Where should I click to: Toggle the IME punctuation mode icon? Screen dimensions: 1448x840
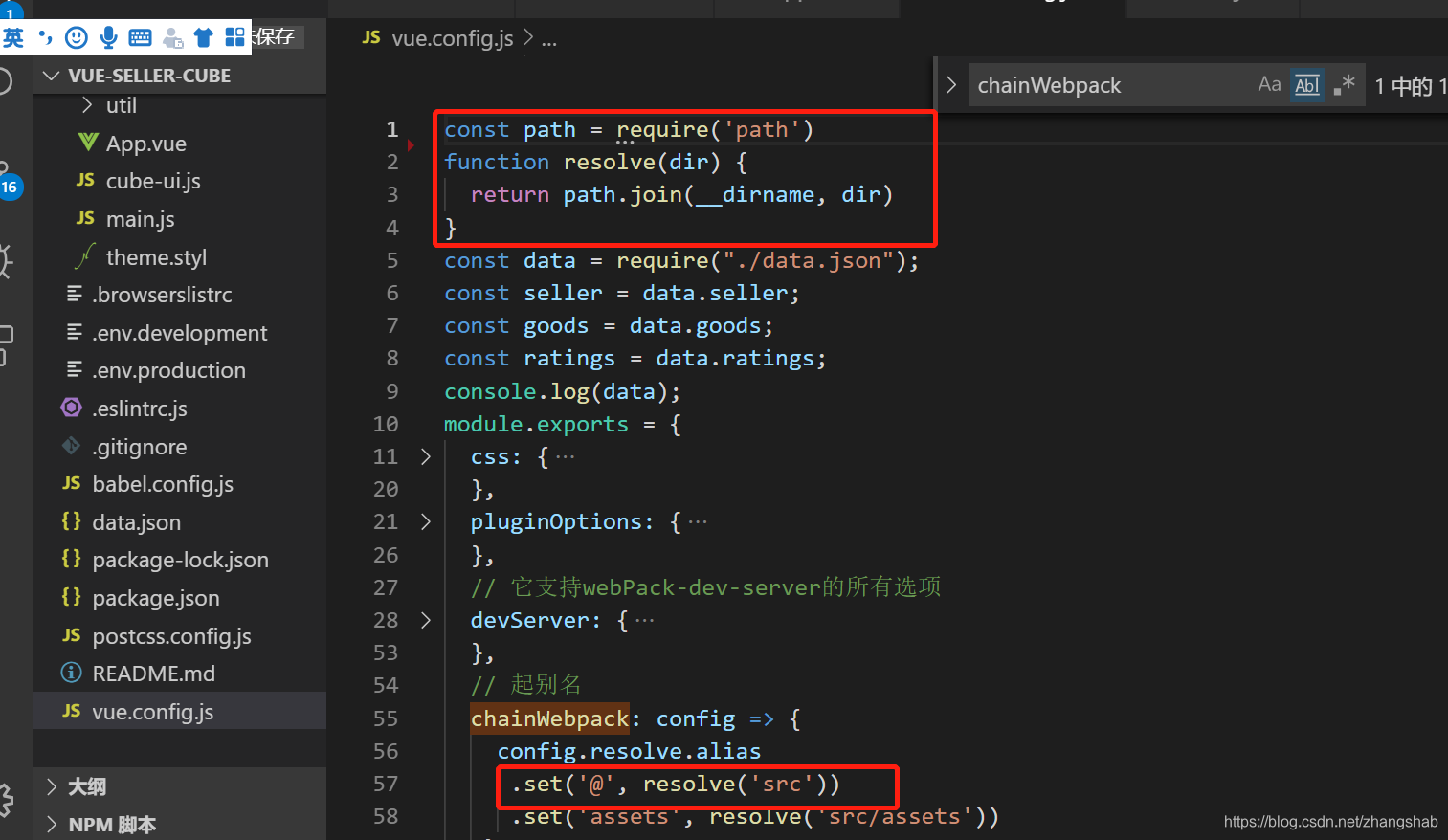click(x=45, y=37)
